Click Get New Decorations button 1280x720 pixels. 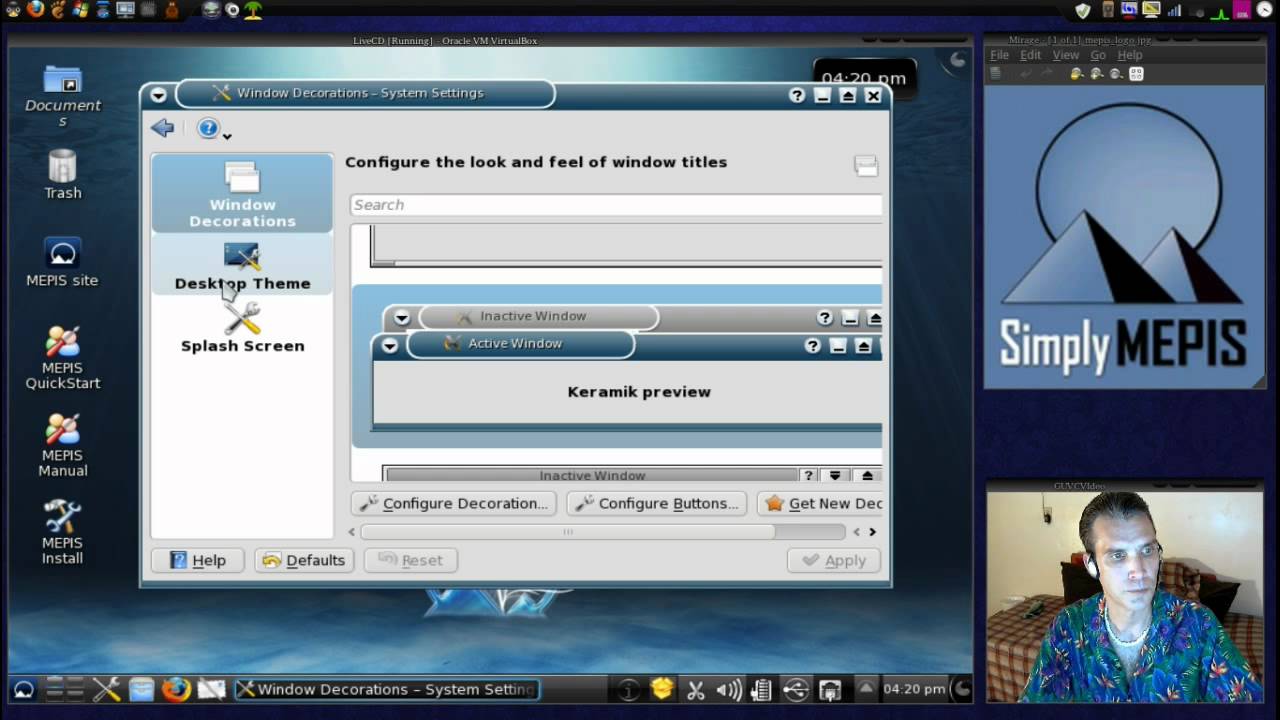pos(820,503)
